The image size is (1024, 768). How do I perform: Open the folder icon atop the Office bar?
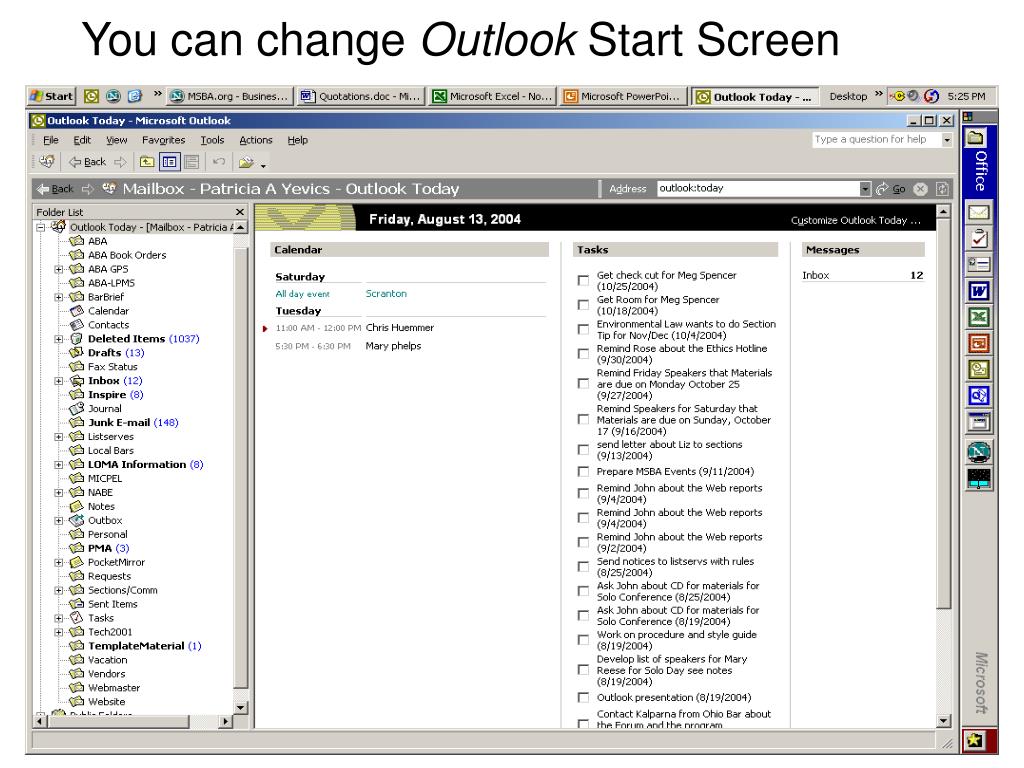point(975,137)
